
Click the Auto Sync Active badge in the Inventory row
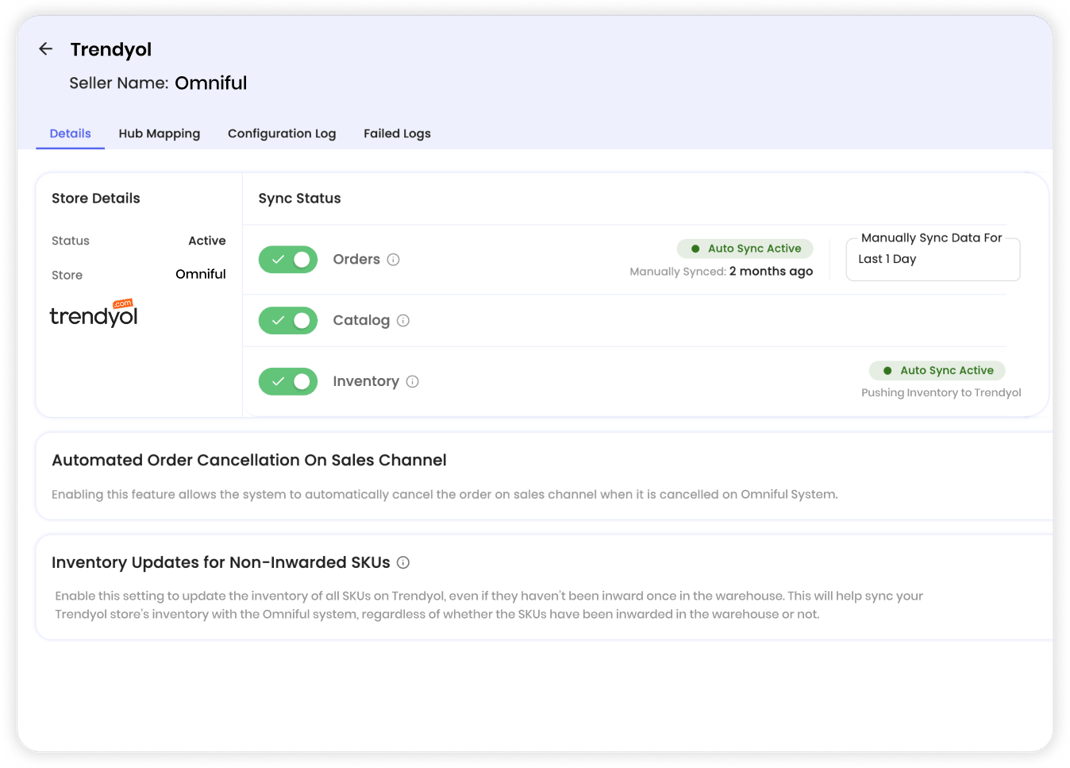[937, 371]
